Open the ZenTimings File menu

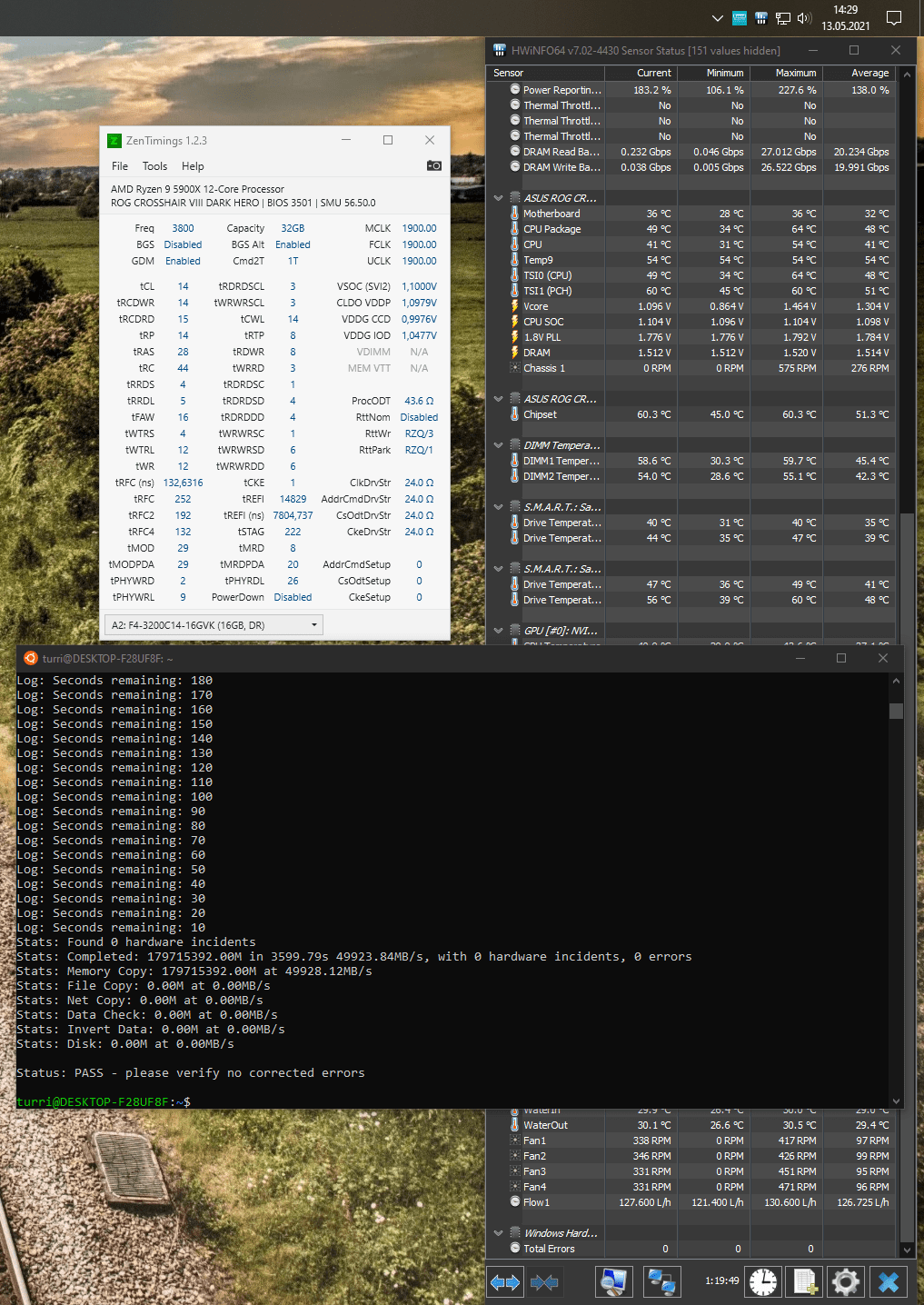pos(120,166)
